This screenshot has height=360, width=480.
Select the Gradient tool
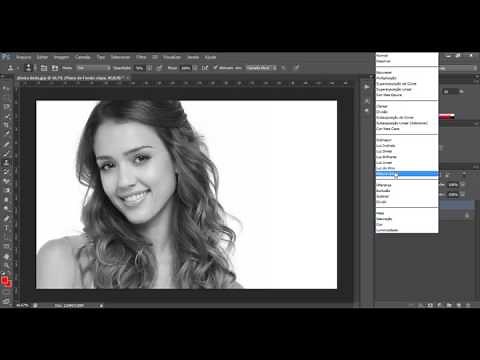(6, 191)
